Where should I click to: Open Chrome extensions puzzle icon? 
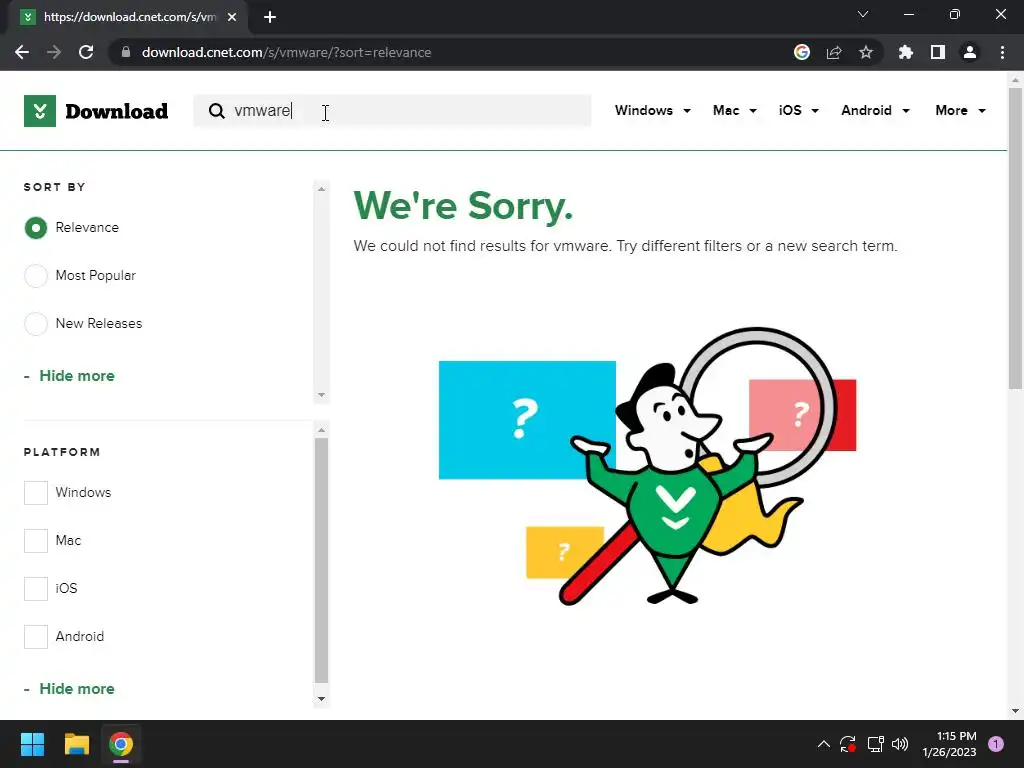click(x=906, y=52)
